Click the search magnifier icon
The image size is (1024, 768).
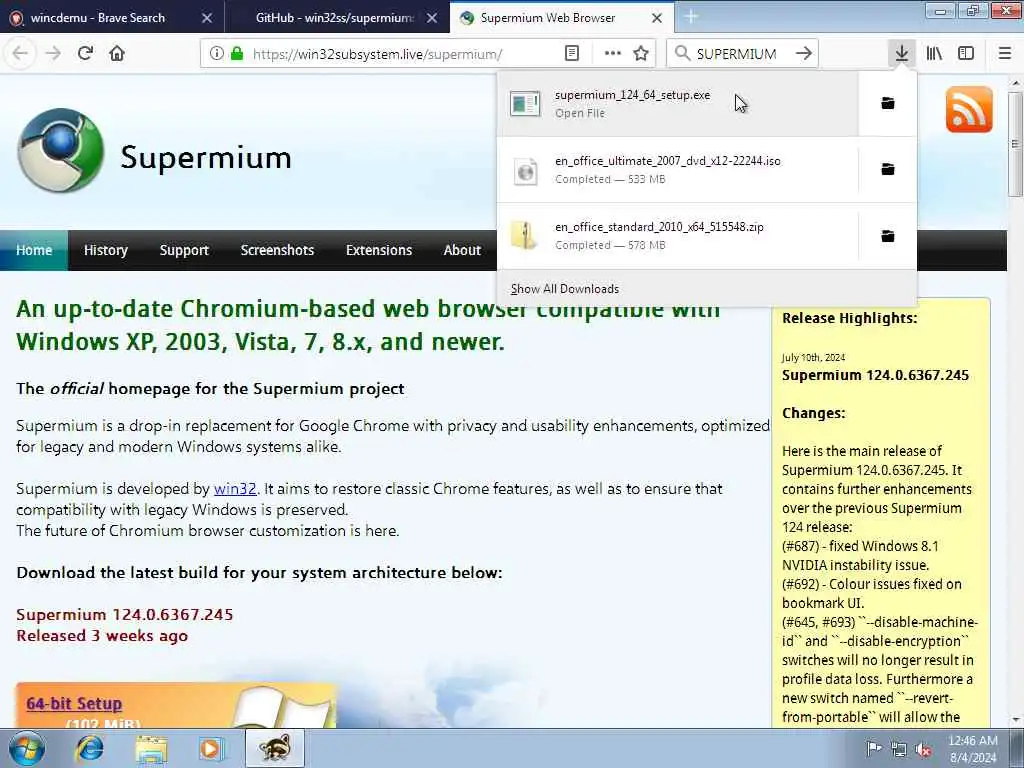coord(682,54)
